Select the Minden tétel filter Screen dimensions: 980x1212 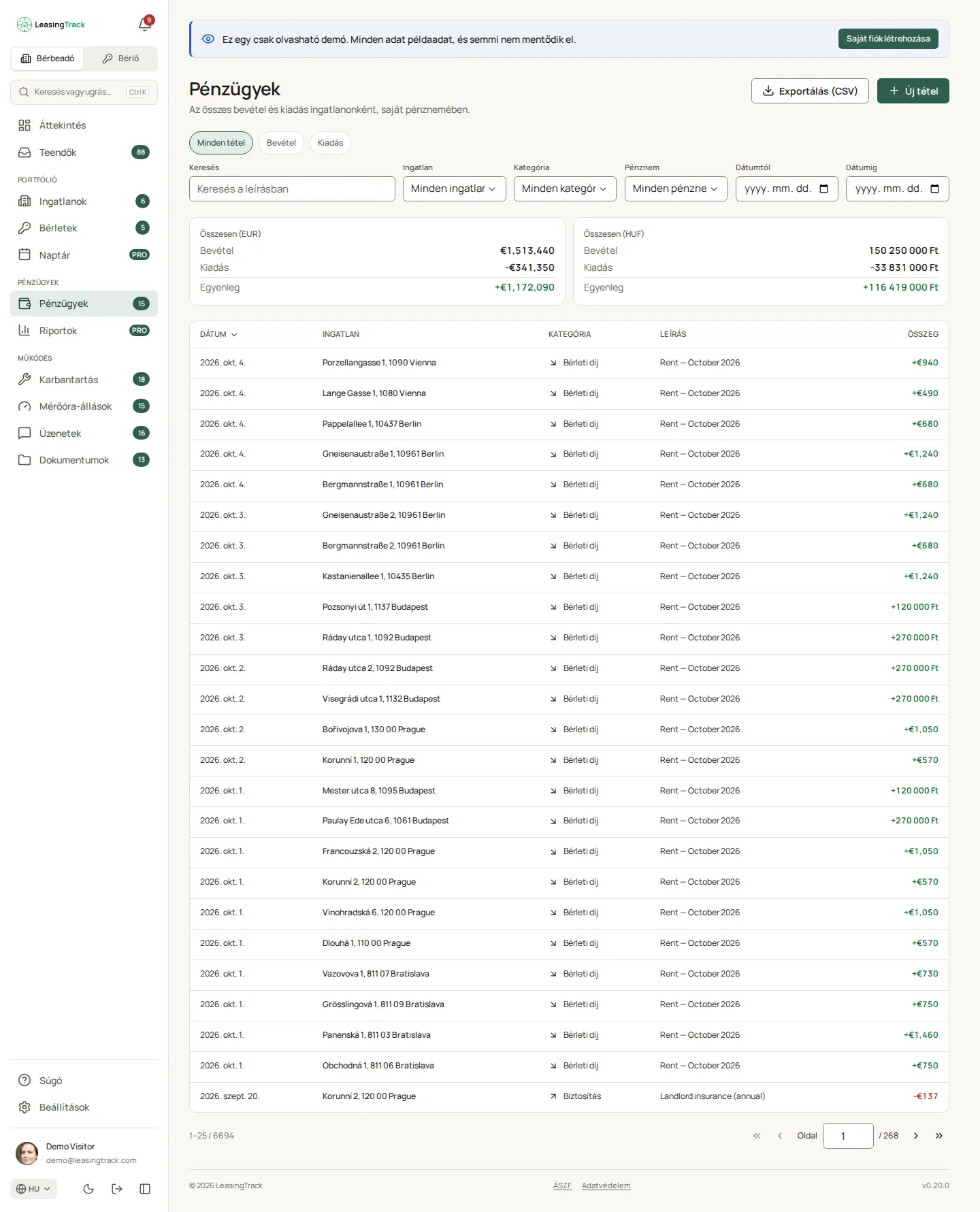coord(221,143)
